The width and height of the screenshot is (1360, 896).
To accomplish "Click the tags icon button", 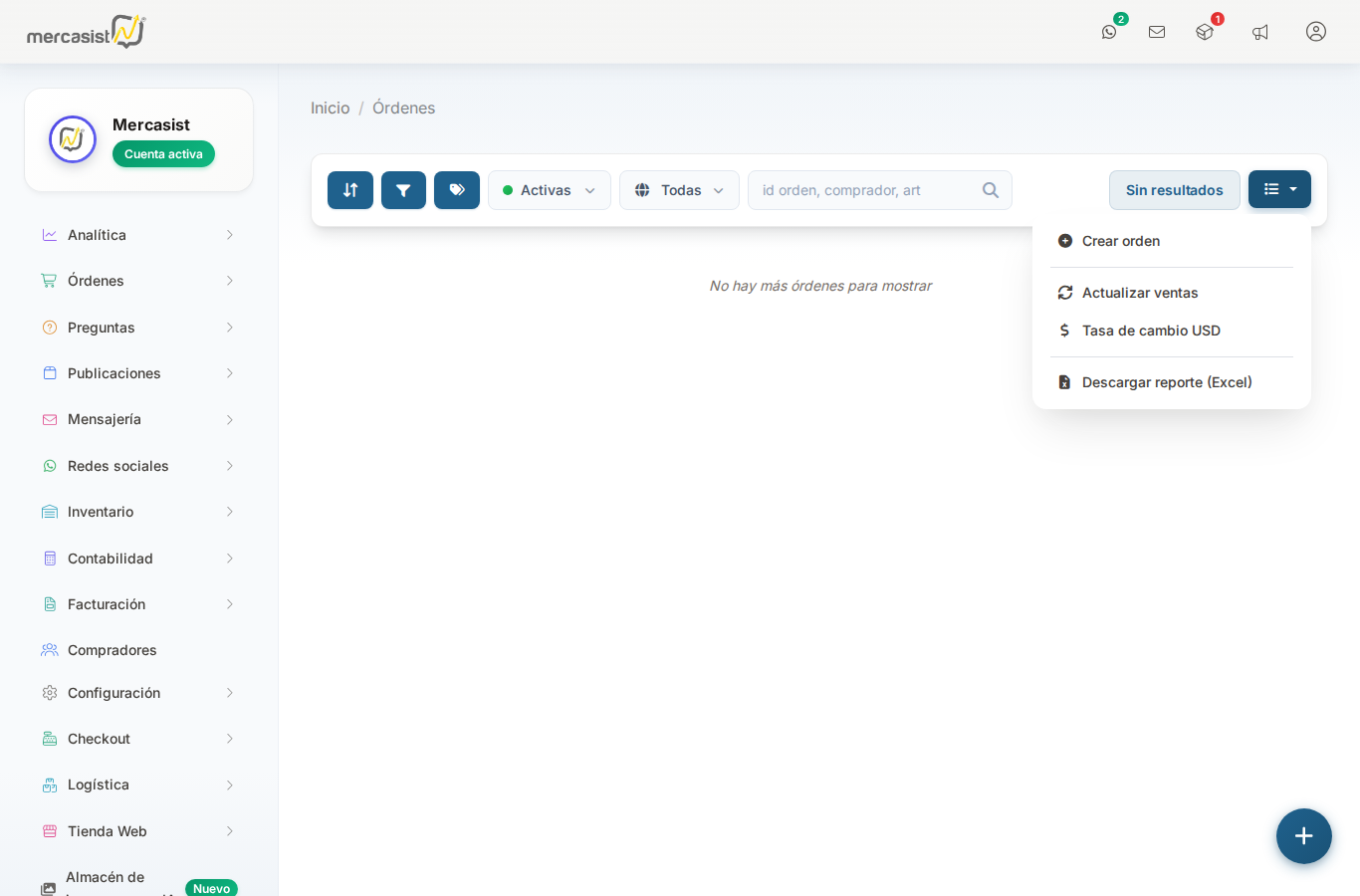I will [x=457, y=190].
